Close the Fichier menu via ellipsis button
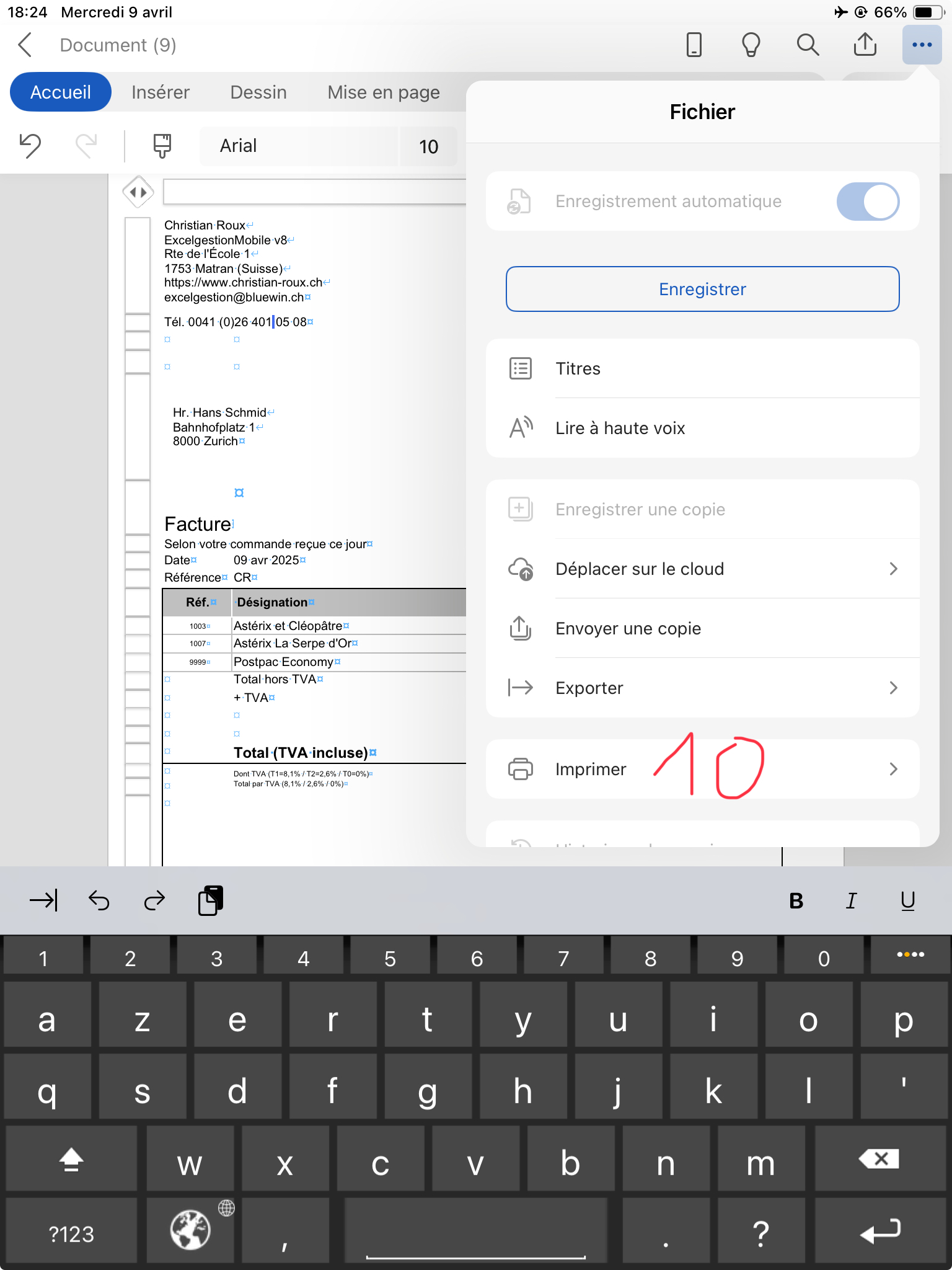This screenshot has width=952, height=1270. [x=922, y=45]
